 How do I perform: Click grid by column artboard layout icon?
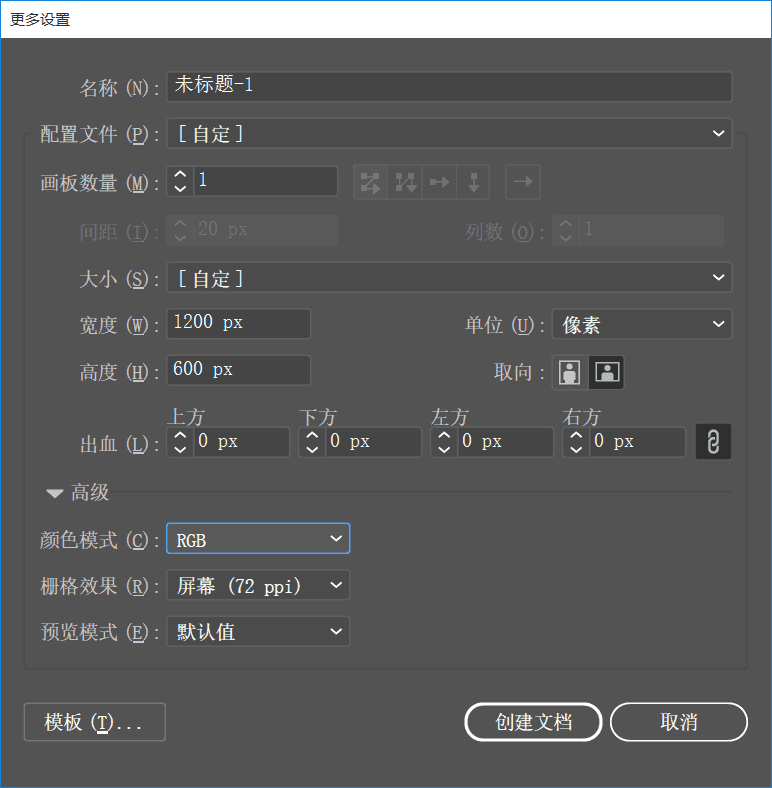click(x=405, y=182)
